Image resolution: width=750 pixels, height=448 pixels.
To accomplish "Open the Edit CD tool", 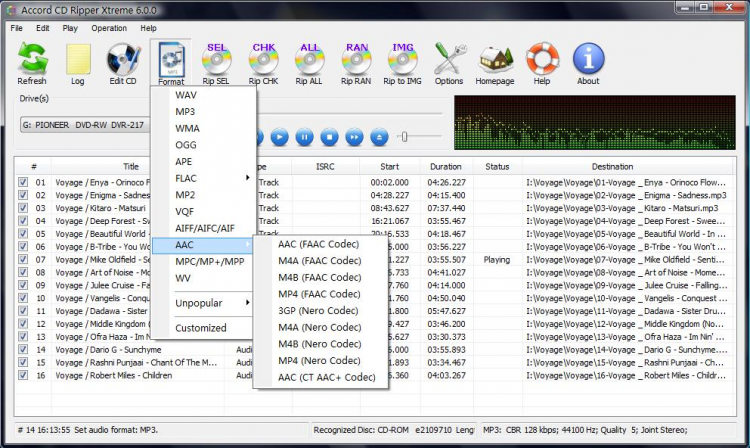I will tap(123, 64).
